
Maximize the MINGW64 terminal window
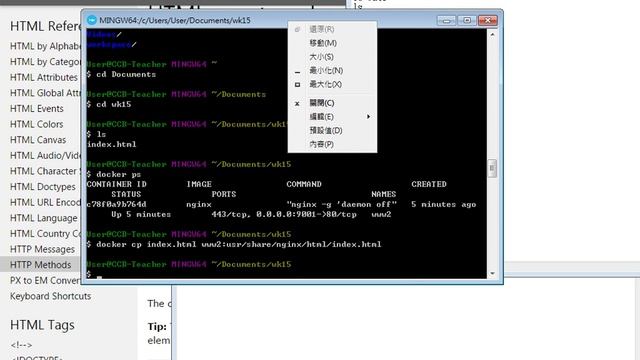pyautogui.click(x=467, y=20)
